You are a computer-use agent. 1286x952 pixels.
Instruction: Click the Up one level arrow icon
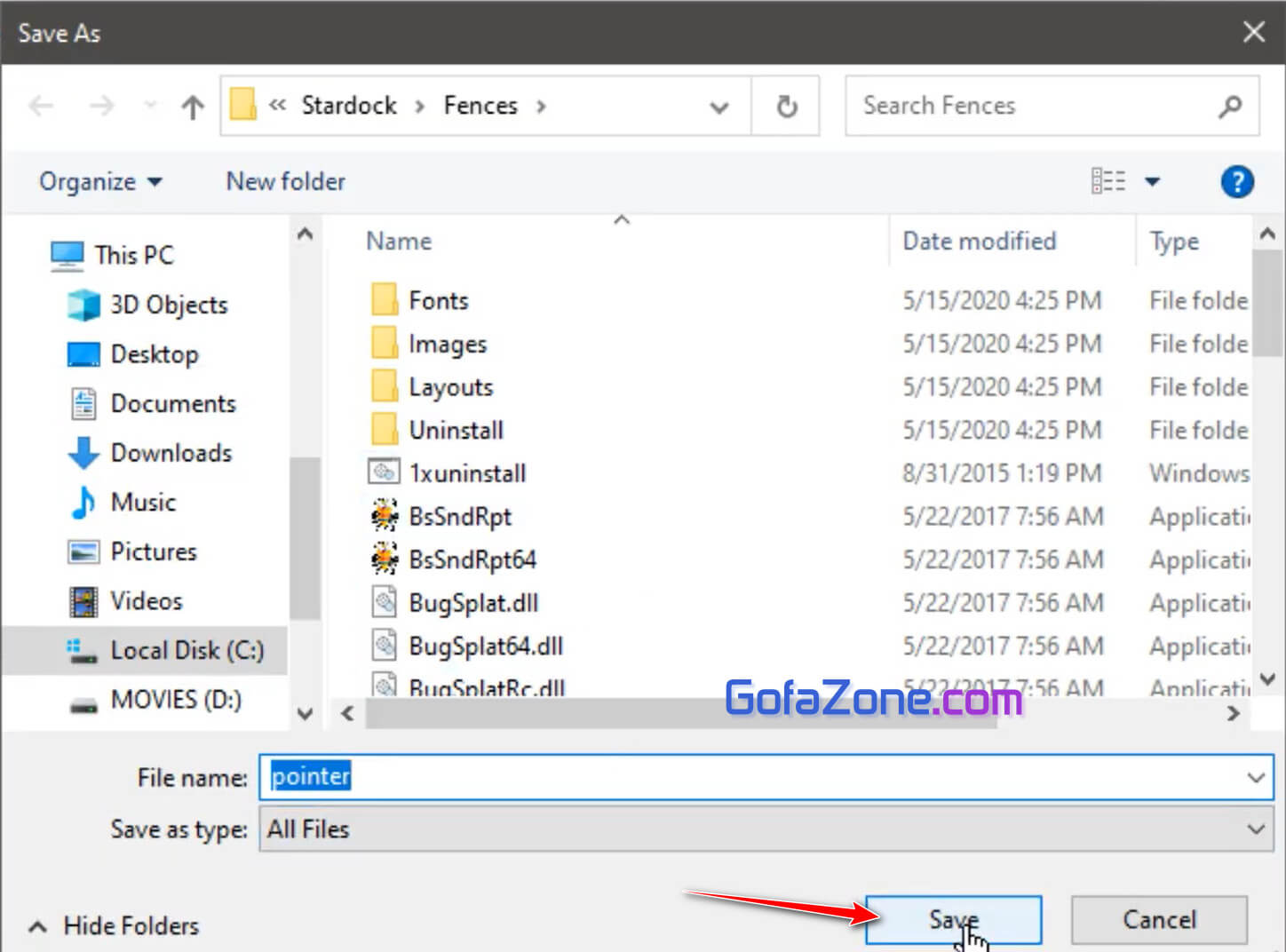pos(193,107)
